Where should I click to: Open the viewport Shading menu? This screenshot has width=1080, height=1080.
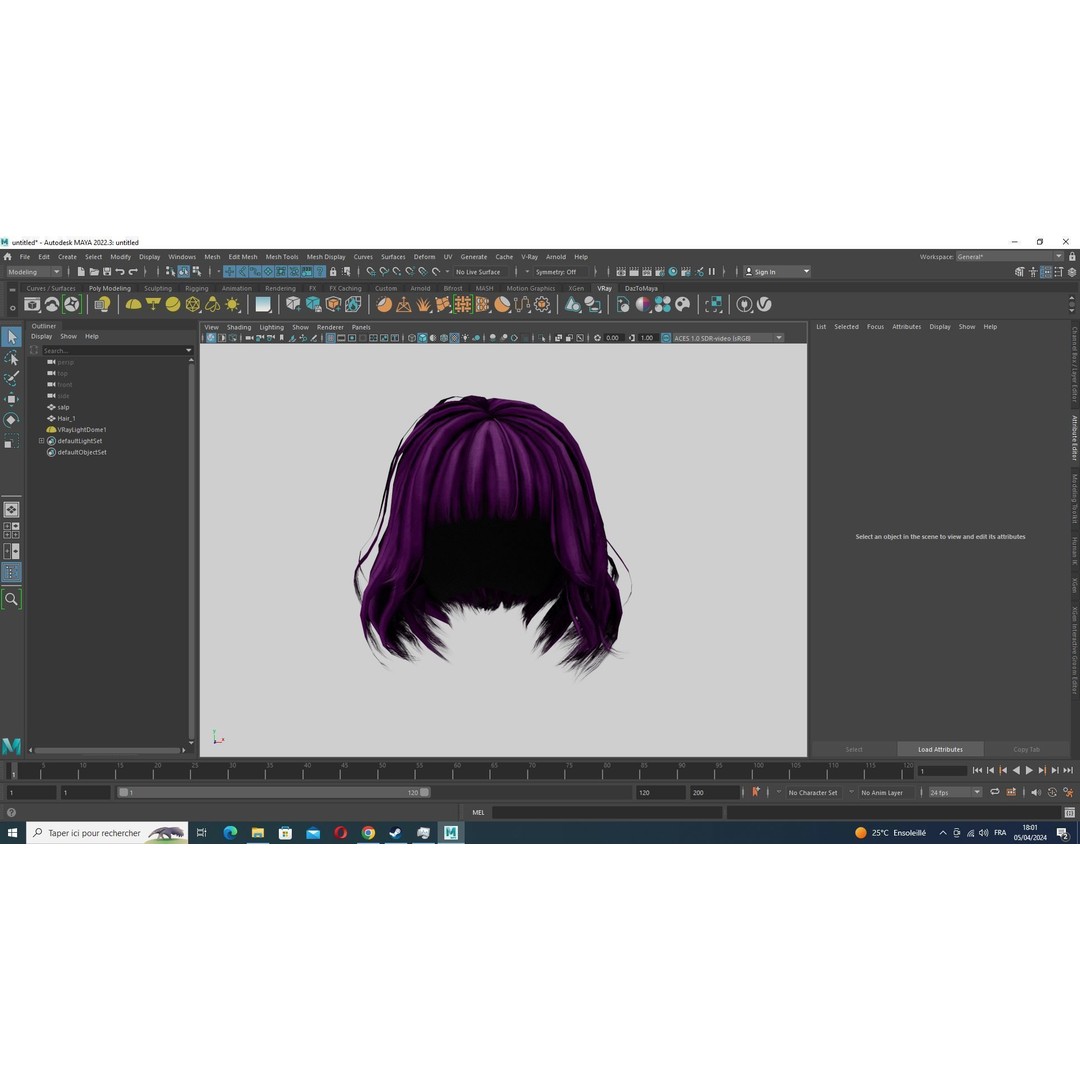pyautogui.click(x=239, y=327)
